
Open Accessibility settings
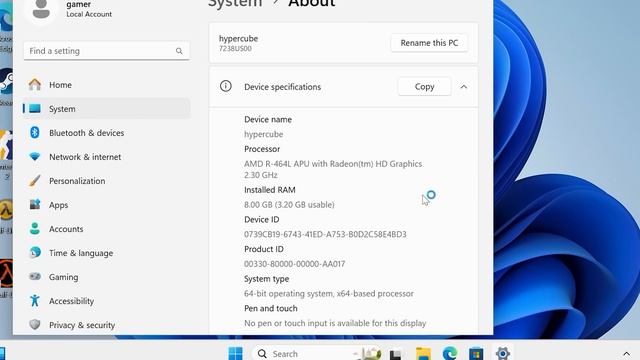pos(106,301)
